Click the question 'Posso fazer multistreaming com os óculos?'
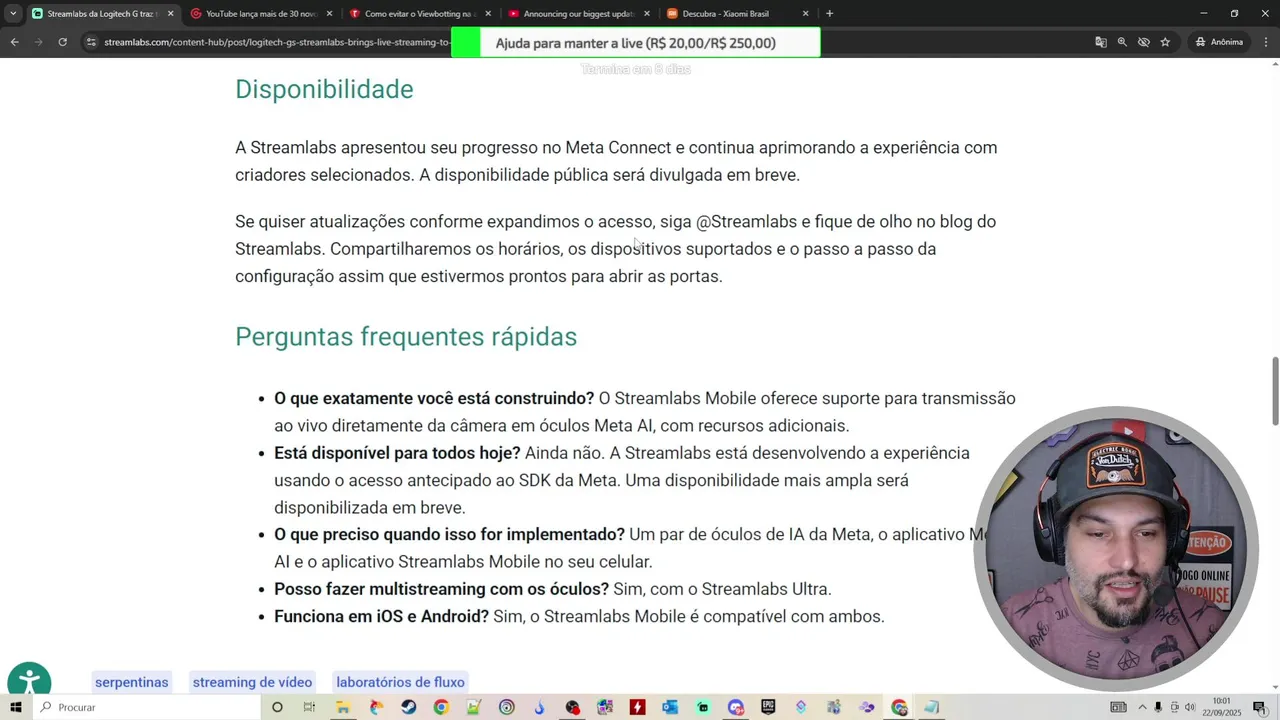Image resolution: width=1280 pixels, height=720 pixels. [441, 589]
